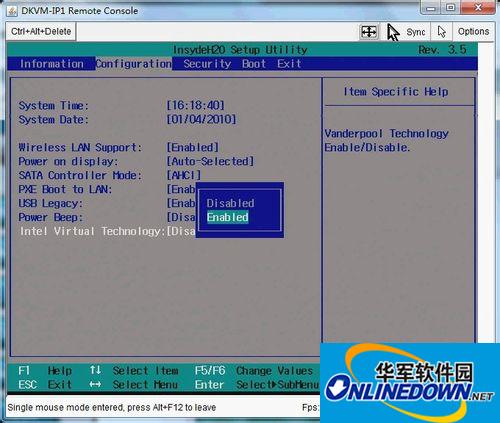Choose Enabled in the popup list
Image resolution: width=500 pixels, height=423 pixels.
pos(228,217)
